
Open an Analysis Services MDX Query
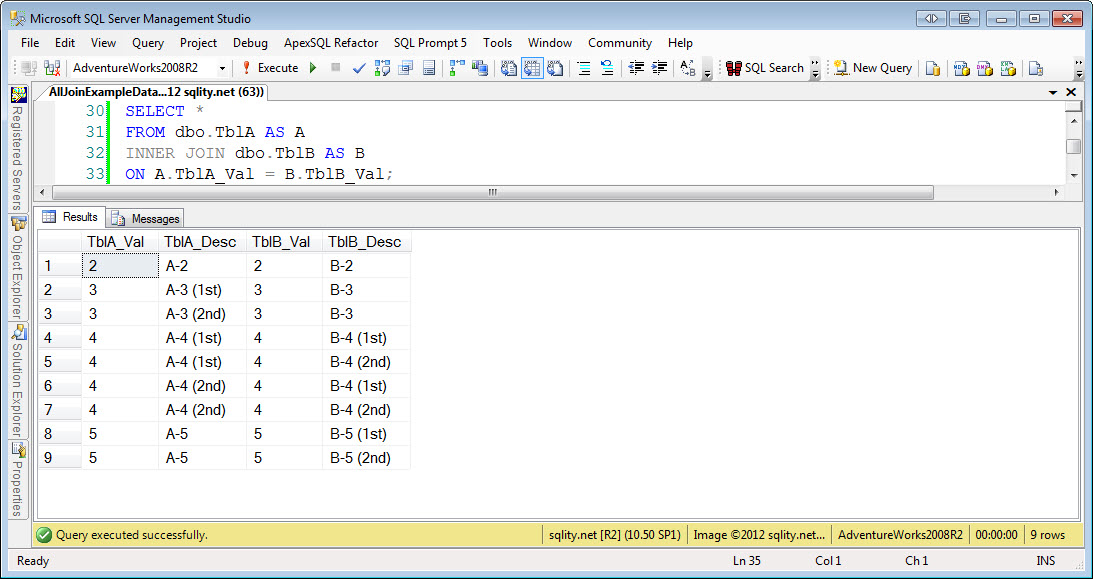click(x=962, y=68)
